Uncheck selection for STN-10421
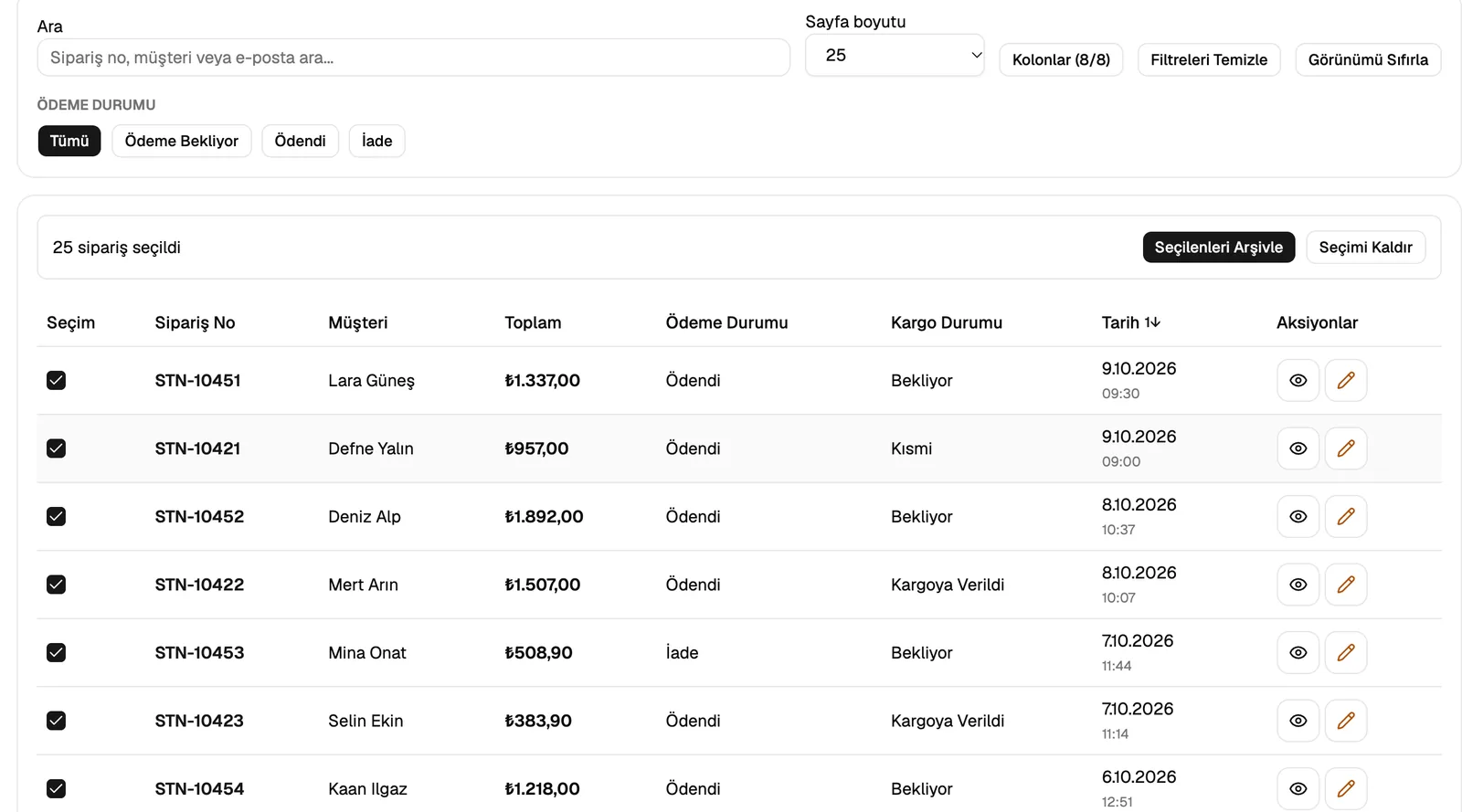 [x=56, y=448]
